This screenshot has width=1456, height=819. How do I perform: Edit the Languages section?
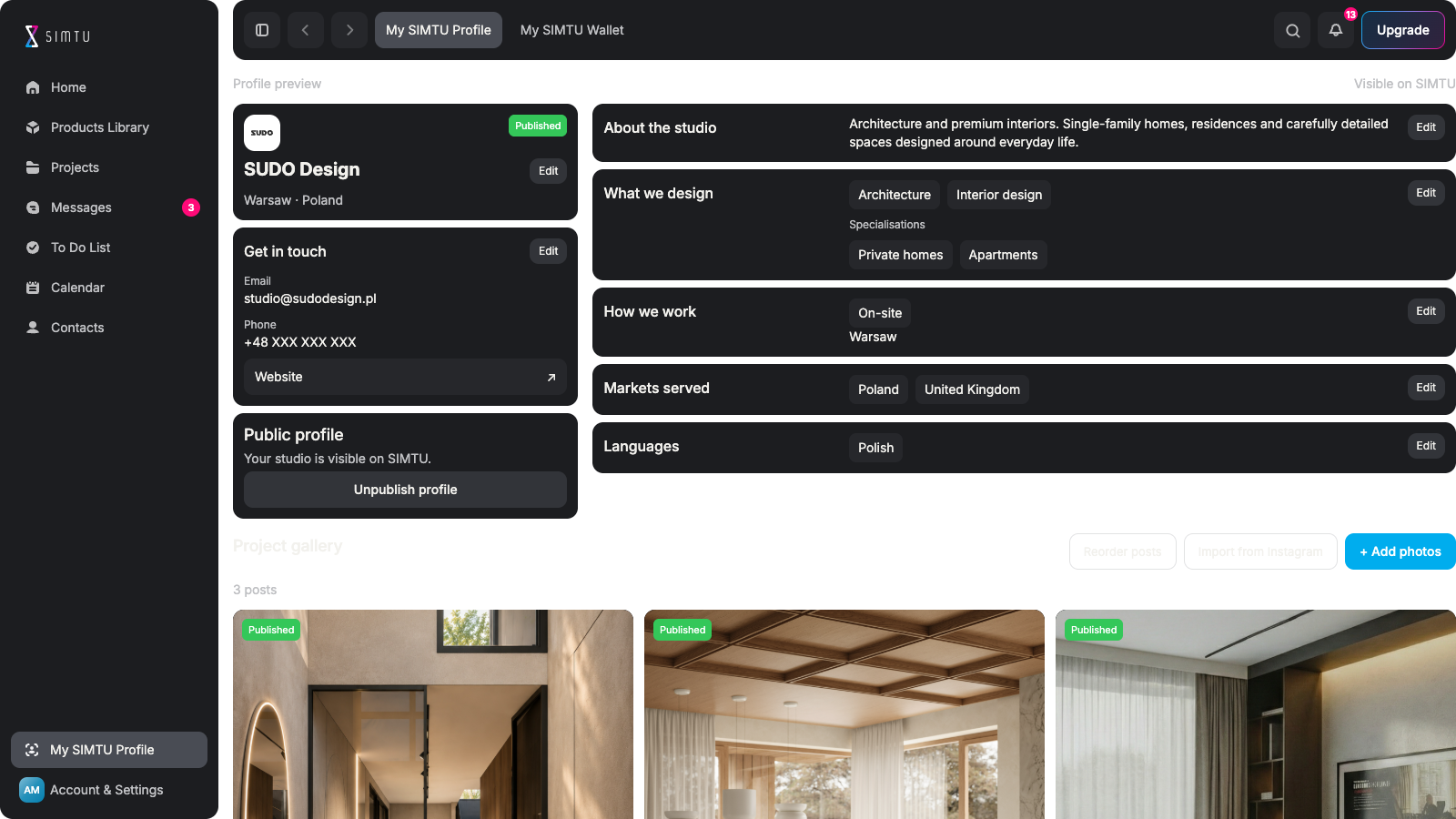pyautogui.click(x=1426, y=446)
